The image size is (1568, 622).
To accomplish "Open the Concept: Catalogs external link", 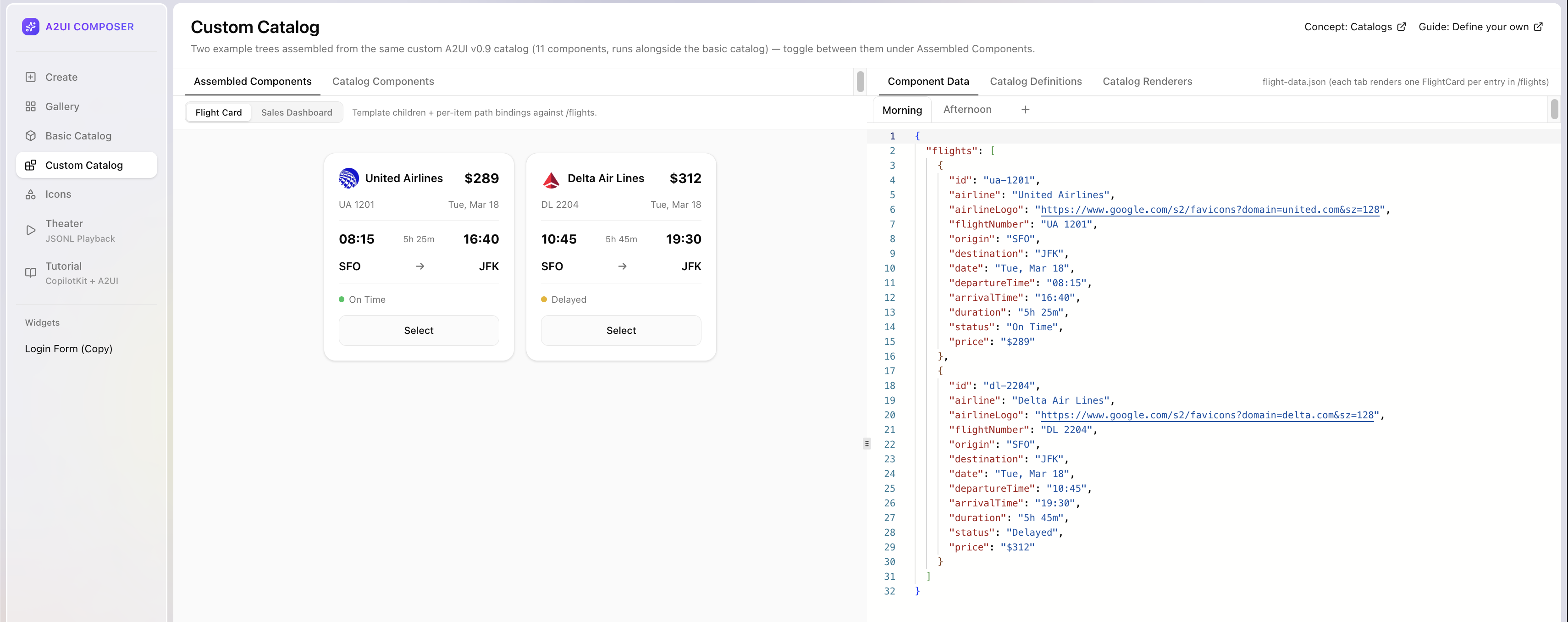I will click(1354, 27).
